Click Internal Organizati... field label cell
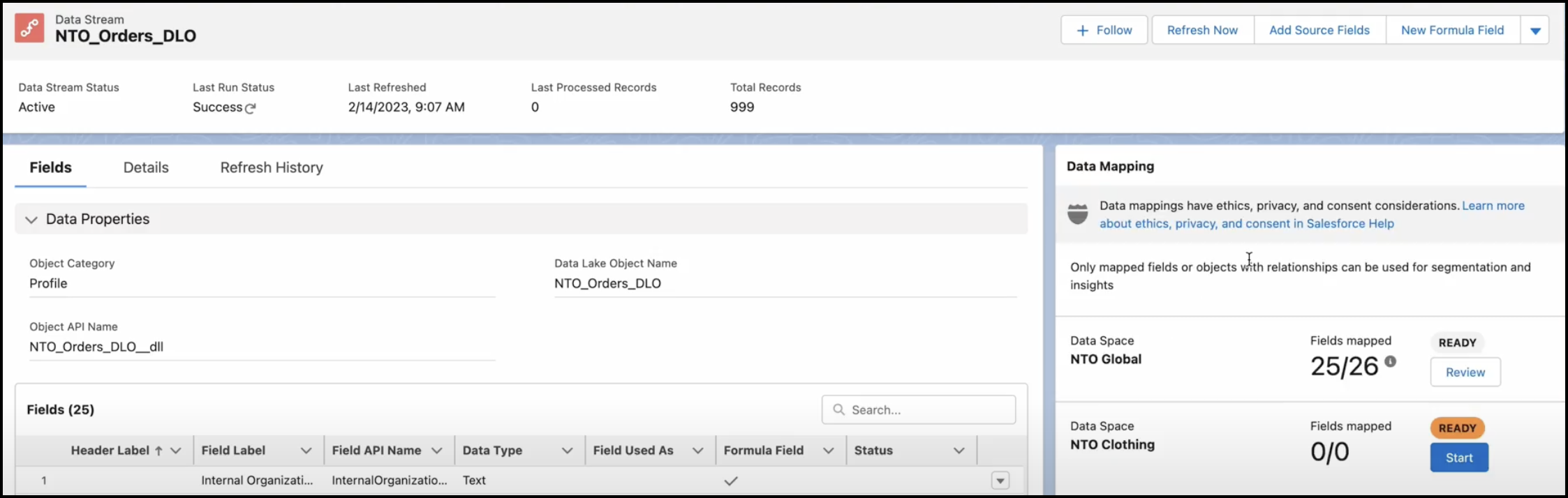 coord(257,481)
